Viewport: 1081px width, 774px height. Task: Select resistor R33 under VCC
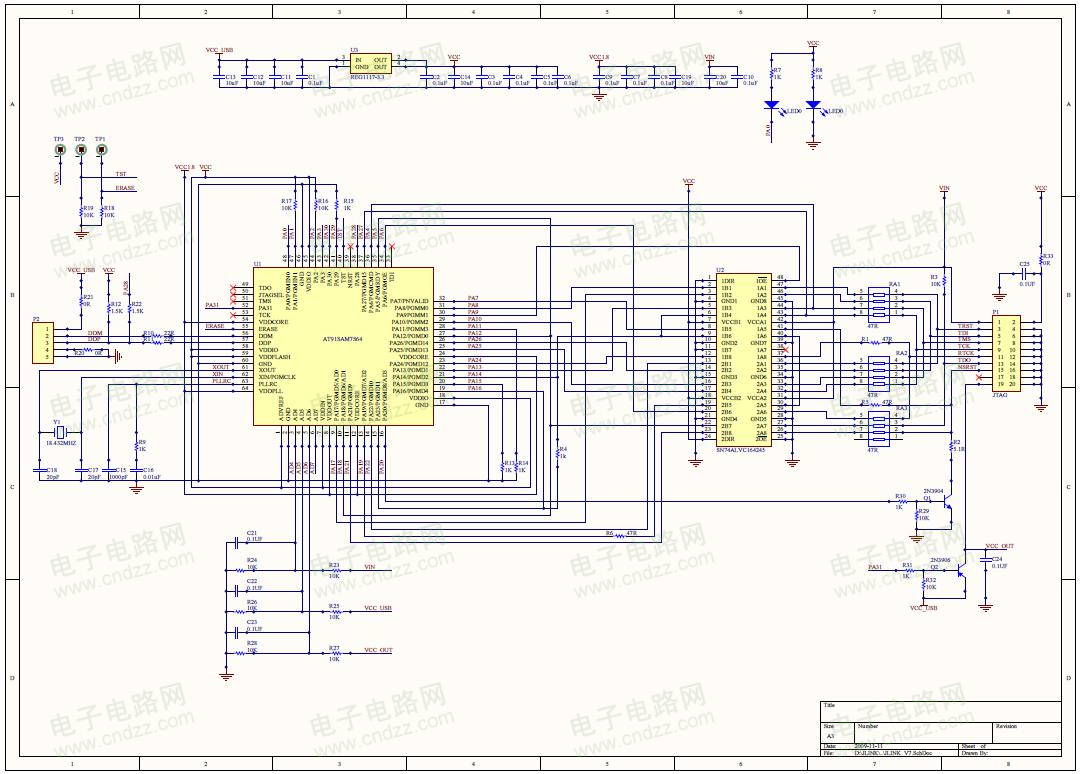click(x=1041, y=259)
